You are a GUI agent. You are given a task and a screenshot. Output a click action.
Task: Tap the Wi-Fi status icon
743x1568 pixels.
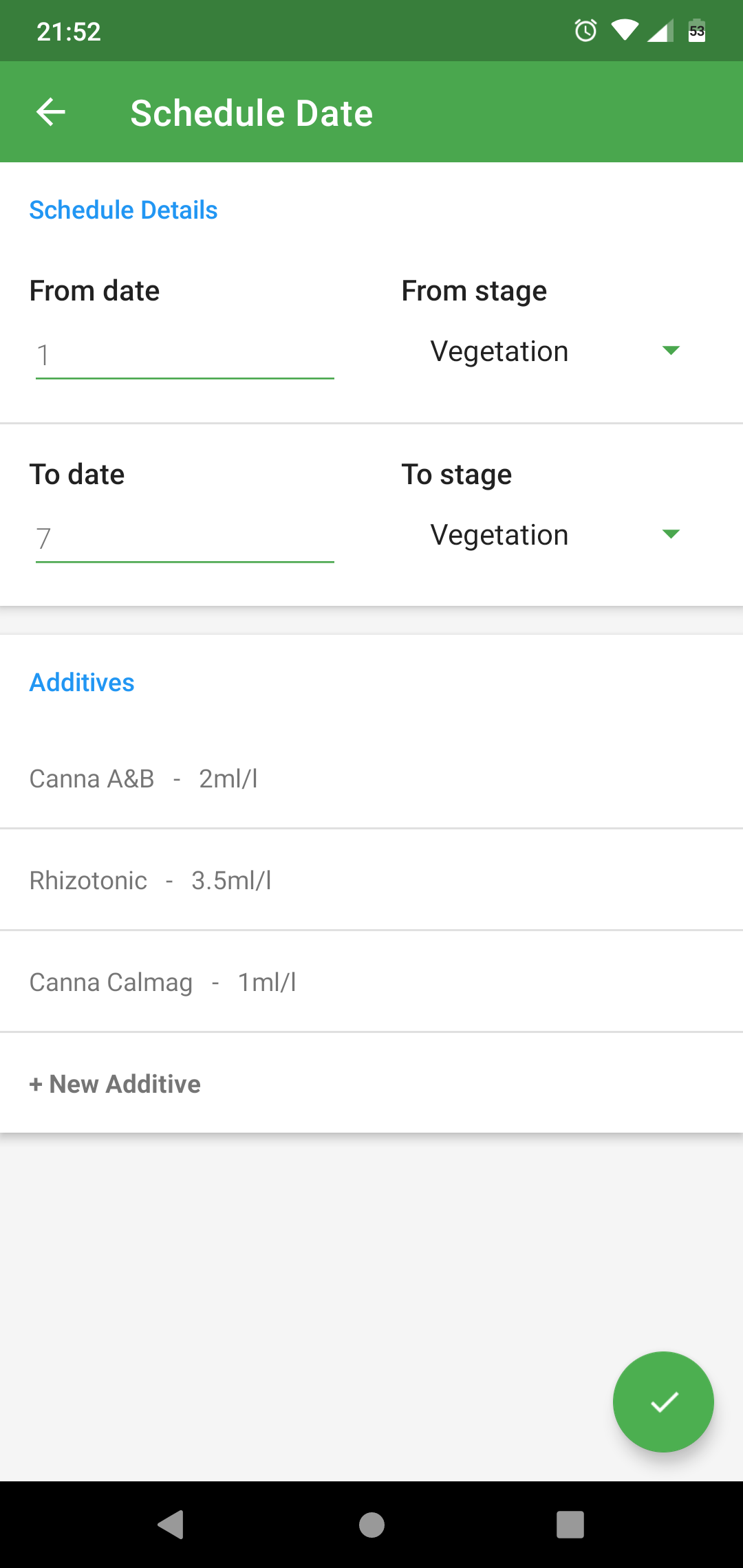pyautogui.click(x=625, y=31)
